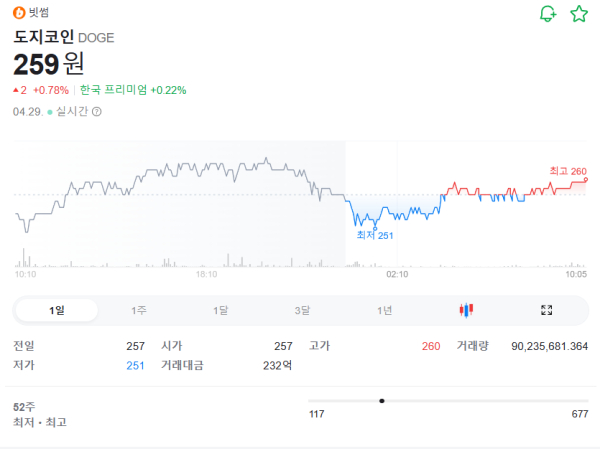Viewport: 600px width, 449px height.
Task: Click the 전일 value 257
Action: pos(135,346)
